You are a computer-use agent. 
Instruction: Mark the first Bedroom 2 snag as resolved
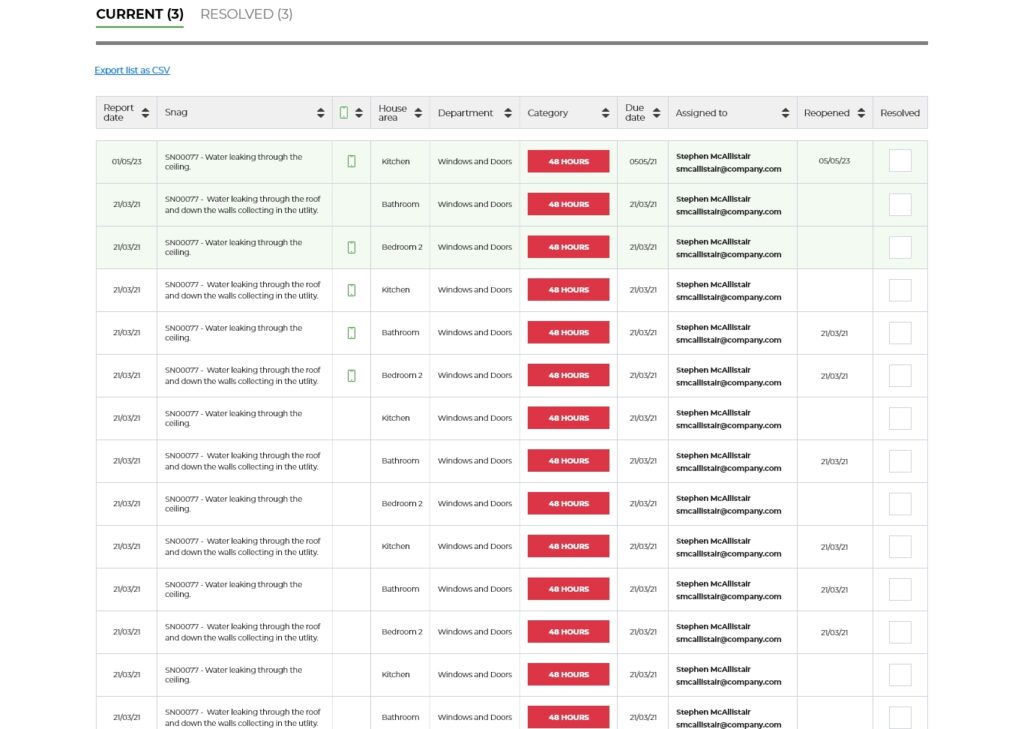tap(900, 247)
